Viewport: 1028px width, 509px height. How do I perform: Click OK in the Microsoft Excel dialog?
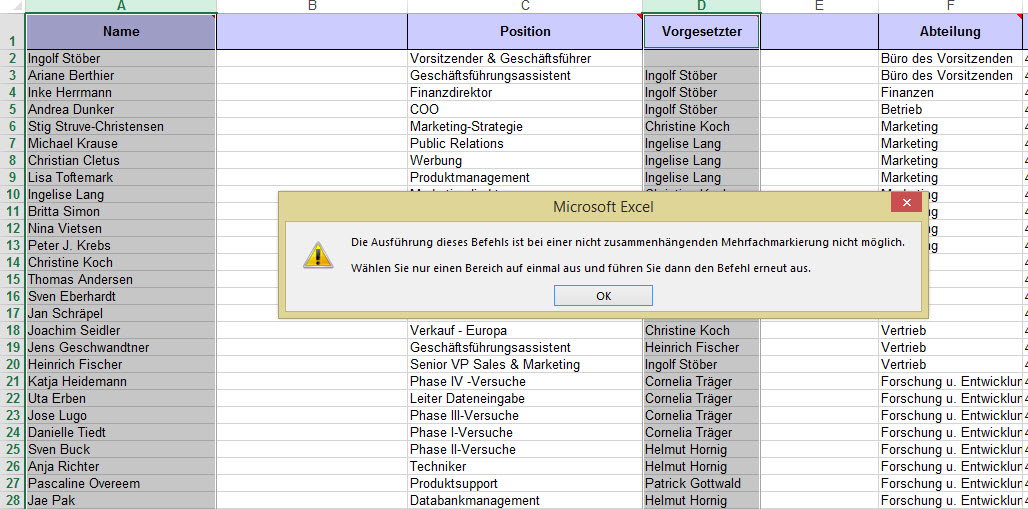pos(603,296)
